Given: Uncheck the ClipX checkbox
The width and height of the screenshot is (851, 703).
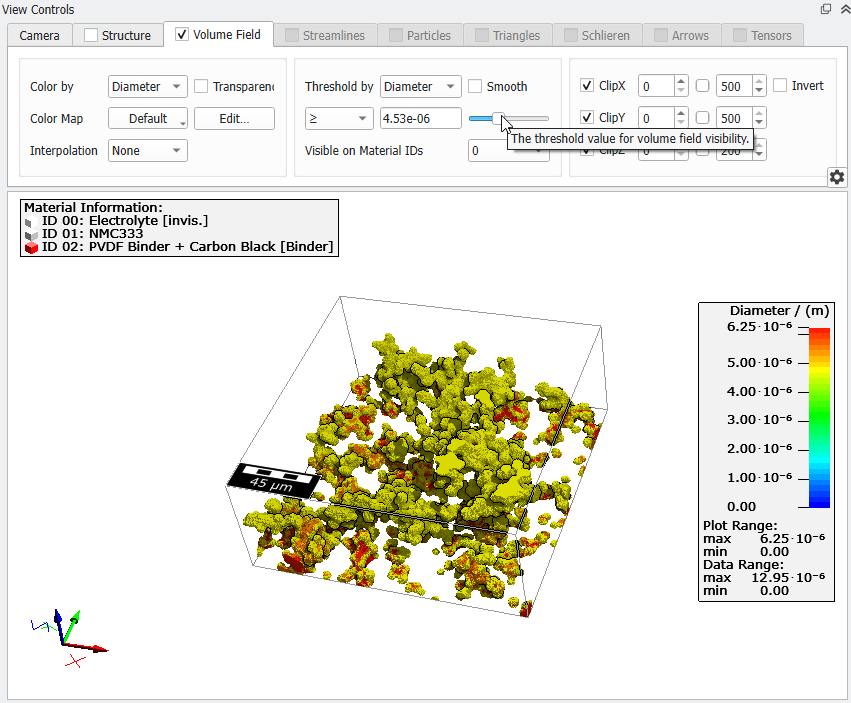Looking at the screenshot, I should [587, 86].
